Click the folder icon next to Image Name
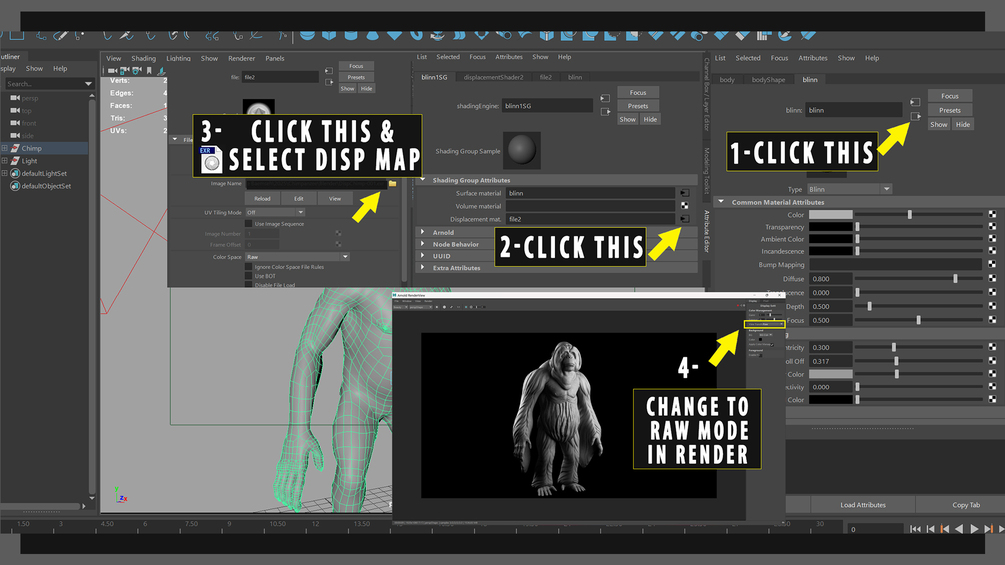Screen dimensions: 1005x565 click(392, 184)
